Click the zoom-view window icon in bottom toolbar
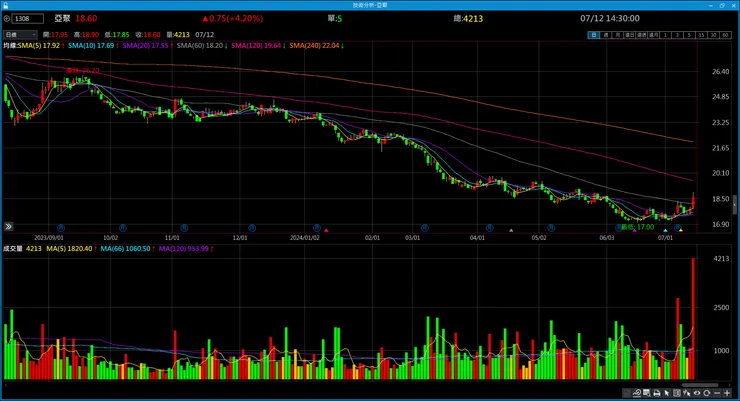This screenshot has height=401, width=740. click(647, 393)
